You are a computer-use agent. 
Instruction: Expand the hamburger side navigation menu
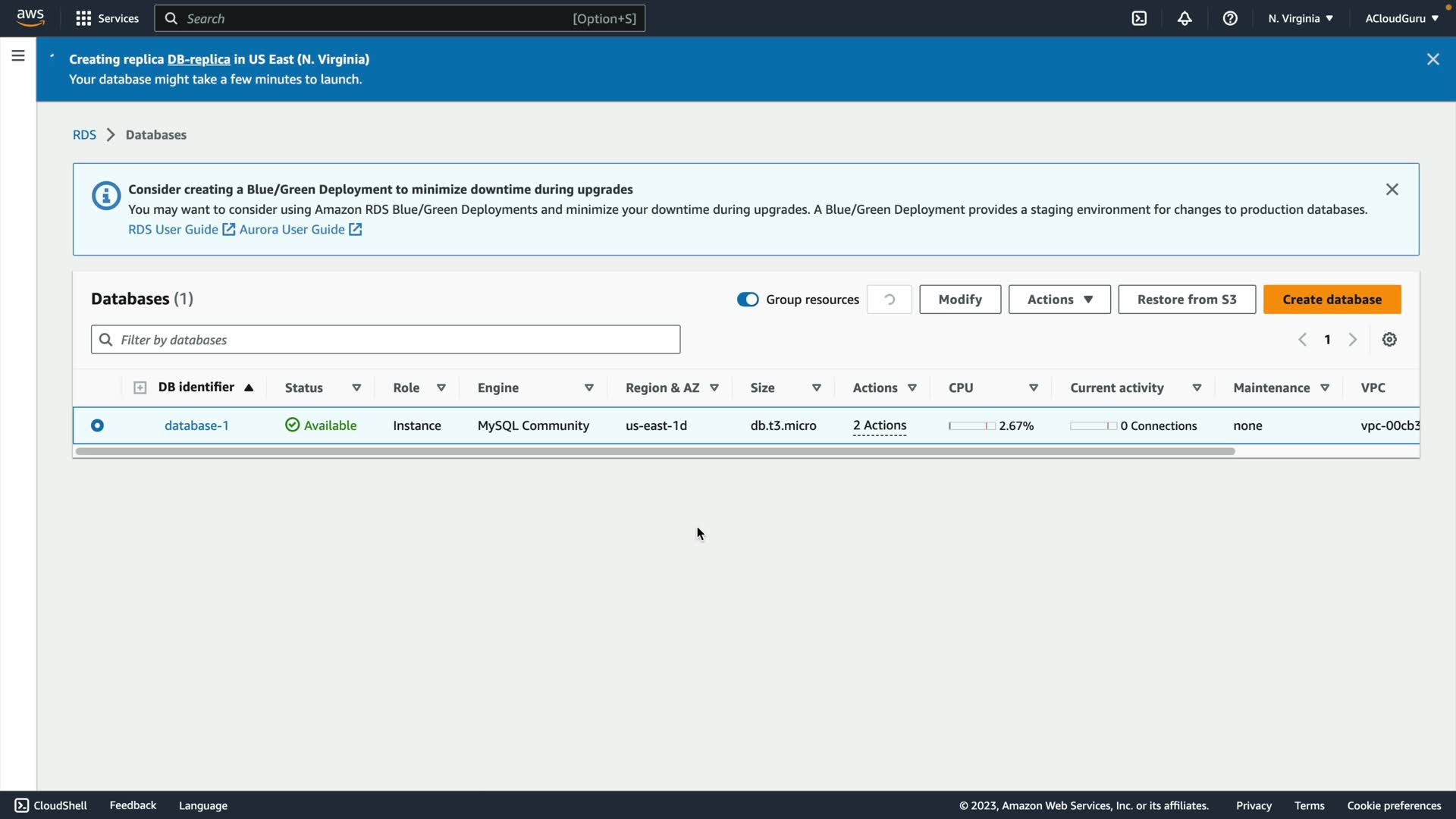coord(18,55)
